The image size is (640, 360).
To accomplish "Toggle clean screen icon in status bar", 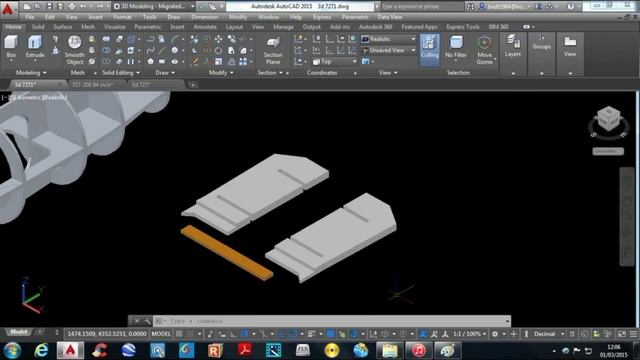I will (x=622, y=334).
